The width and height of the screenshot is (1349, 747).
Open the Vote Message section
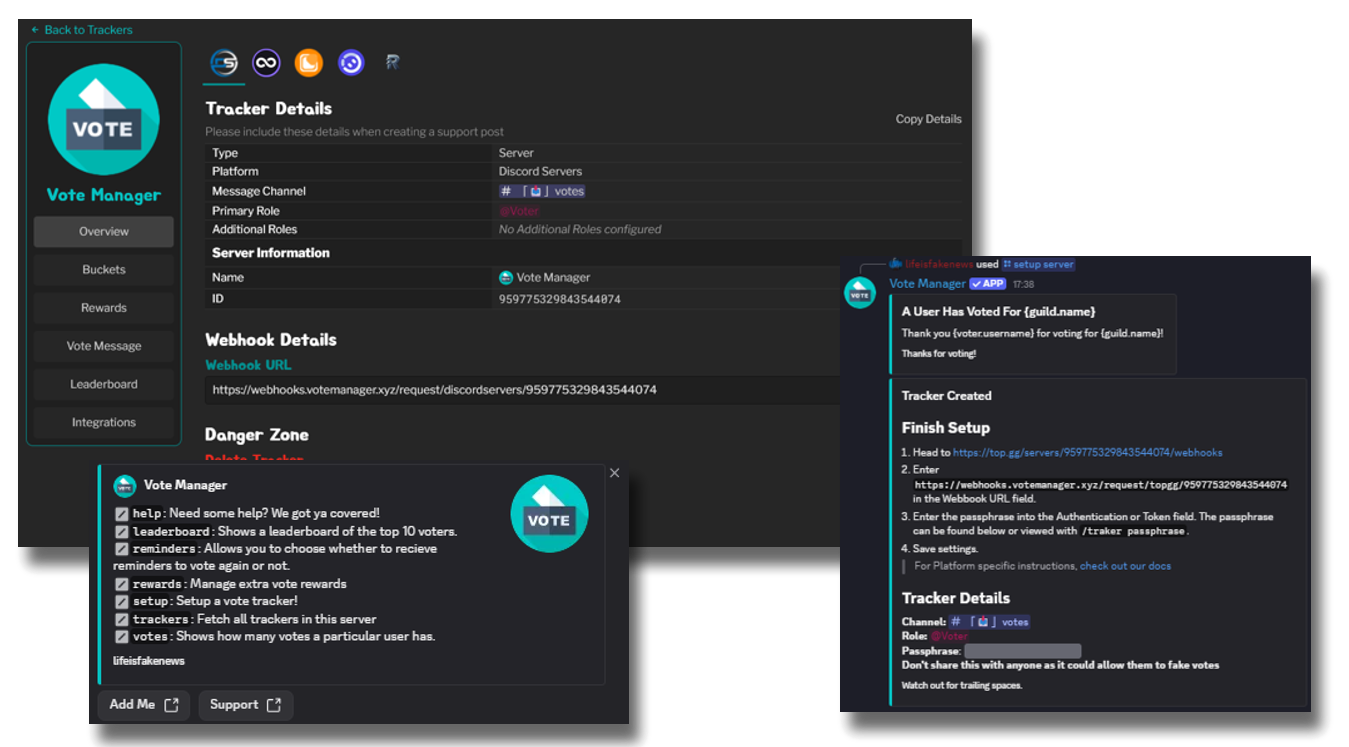[104, 346]
